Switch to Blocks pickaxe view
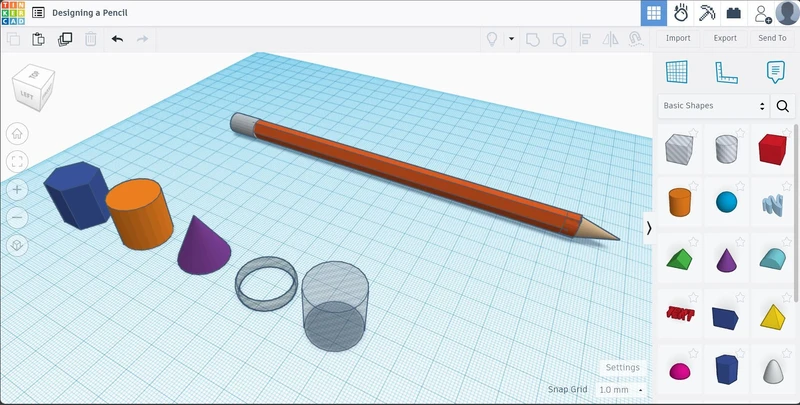The width and height of the screenshot is (800, 405). pyautogui.click(x=707, y=13)
